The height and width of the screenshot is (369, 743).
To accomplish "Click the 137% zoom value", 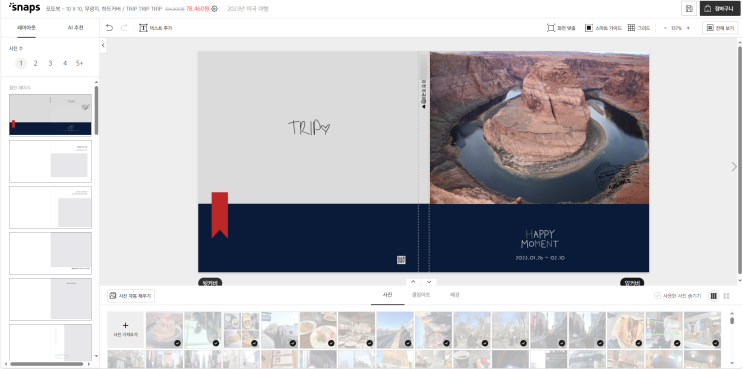I will [x=677, y=28].
